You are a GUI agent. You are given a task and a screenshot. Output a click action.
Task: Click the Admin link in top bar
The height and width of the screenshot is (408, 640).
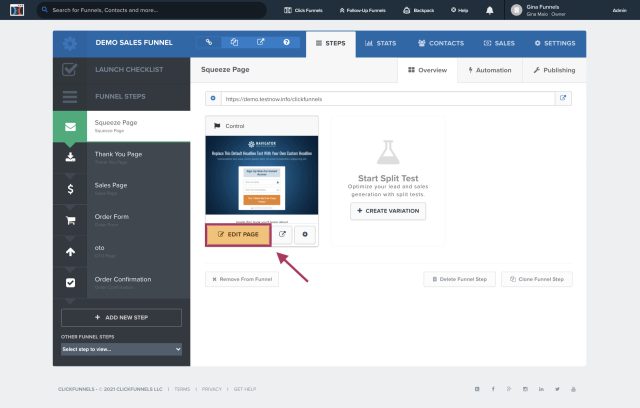(x=619, y=11)
